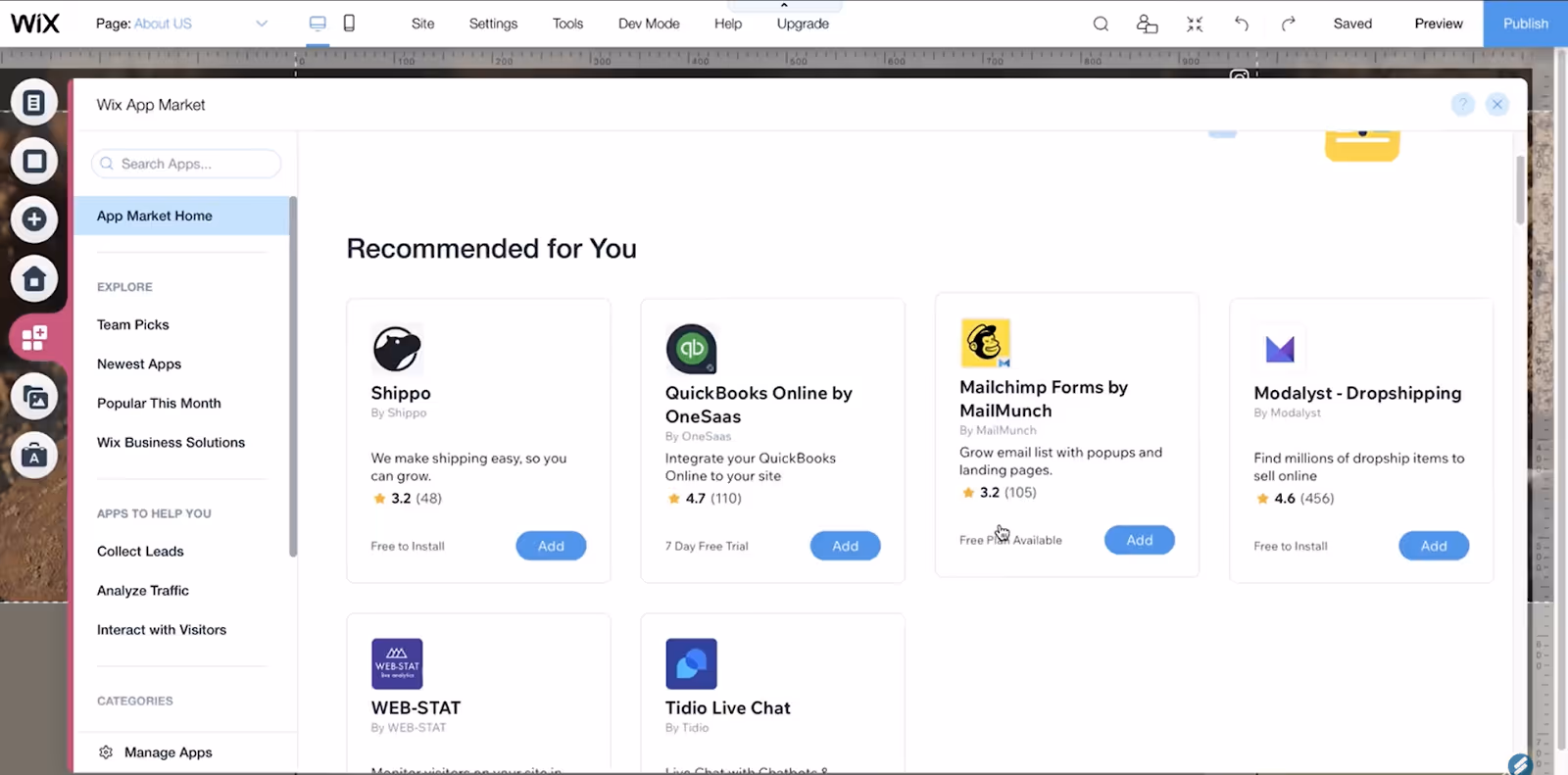Click the search magnifier in top bar
This screenshot has width=1568, height=775.
coord(1101,24)
